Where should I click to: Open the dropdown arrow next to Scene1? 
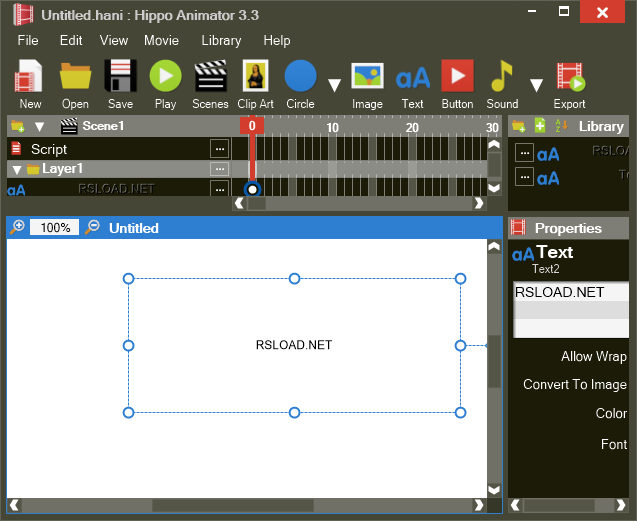coord(39,127)
